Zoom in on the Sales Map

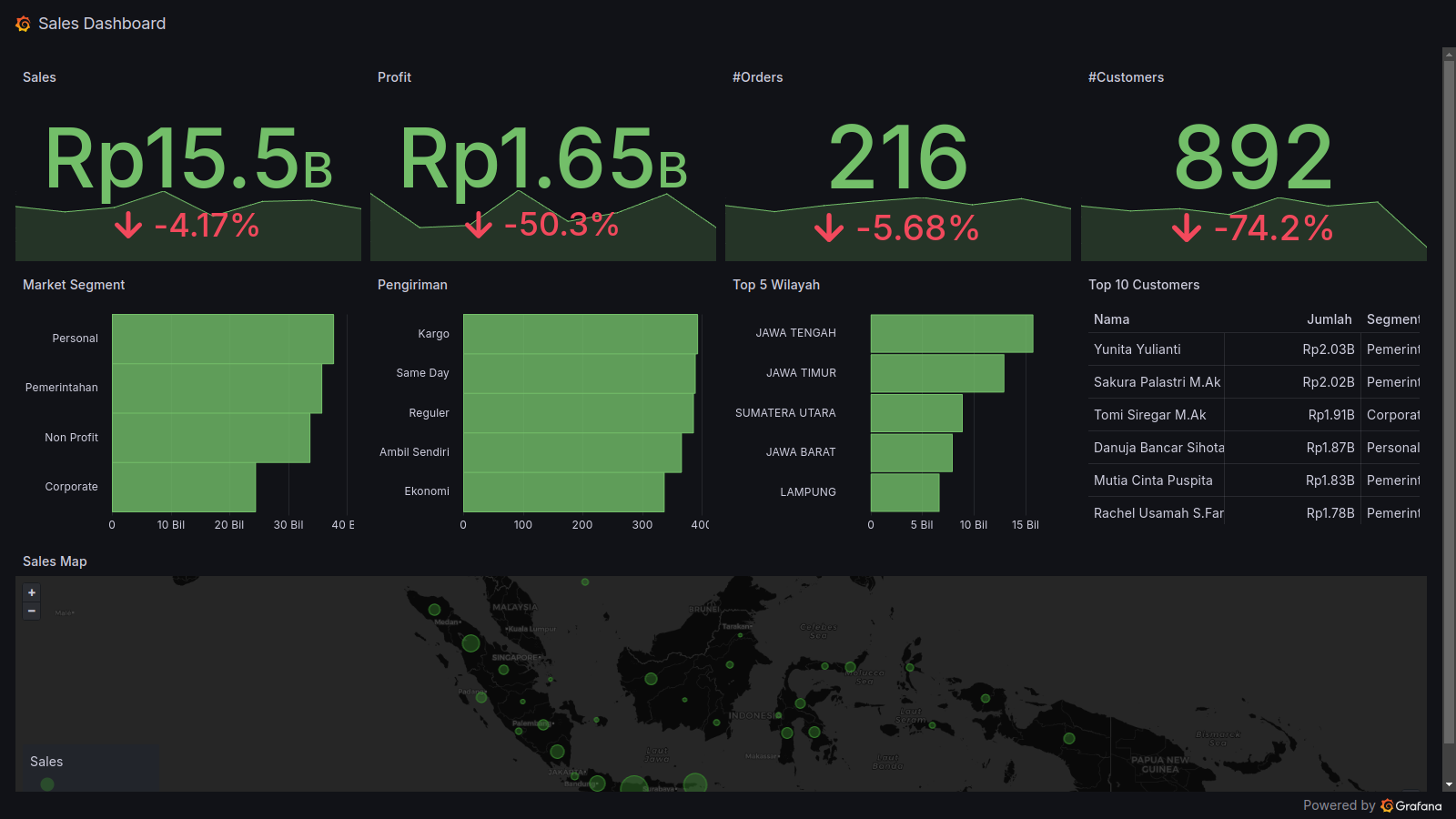pos(32,592)
